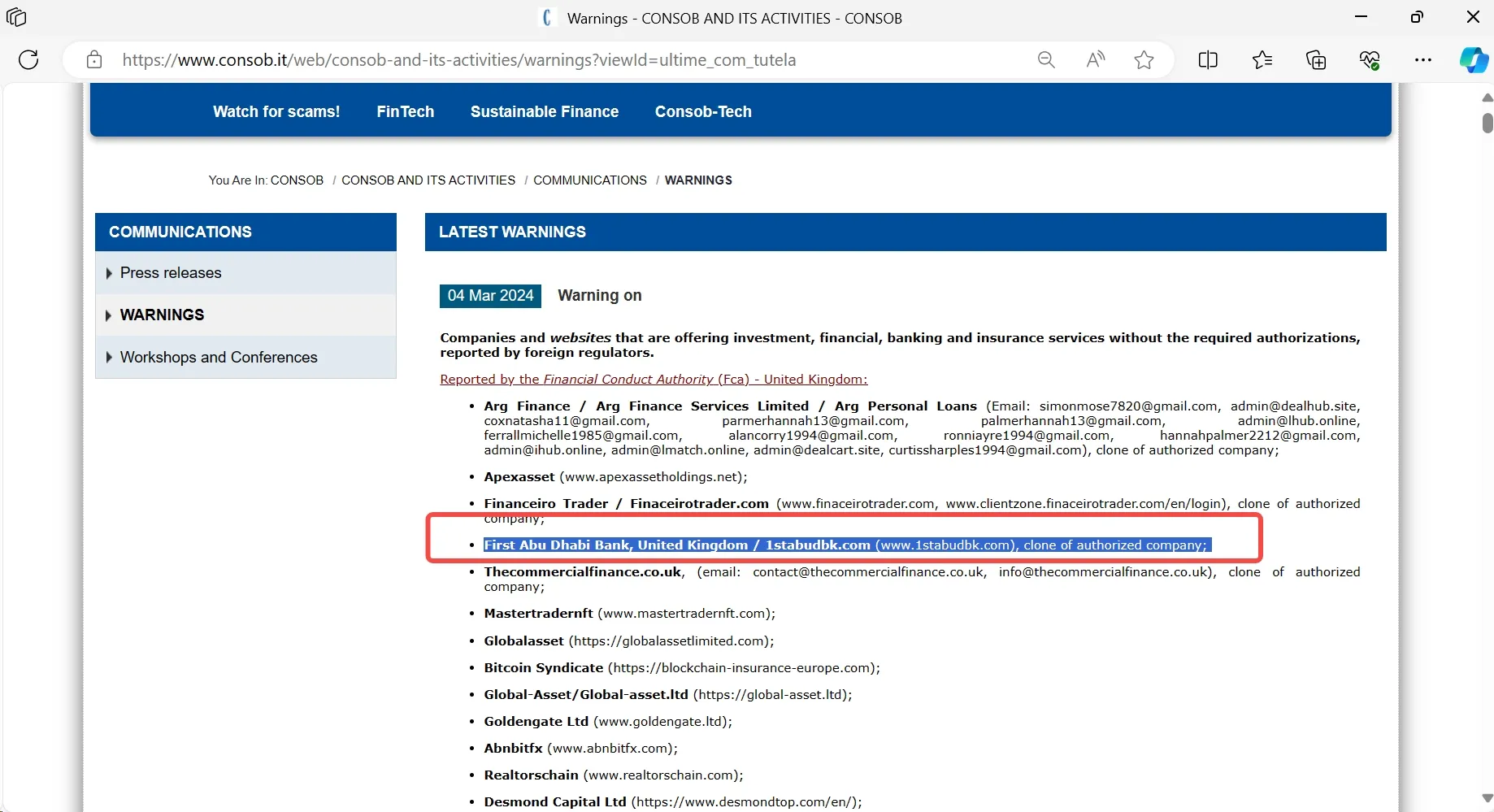
Task: Open Consob-Tech menu item
Action: [x=703, y=111]
